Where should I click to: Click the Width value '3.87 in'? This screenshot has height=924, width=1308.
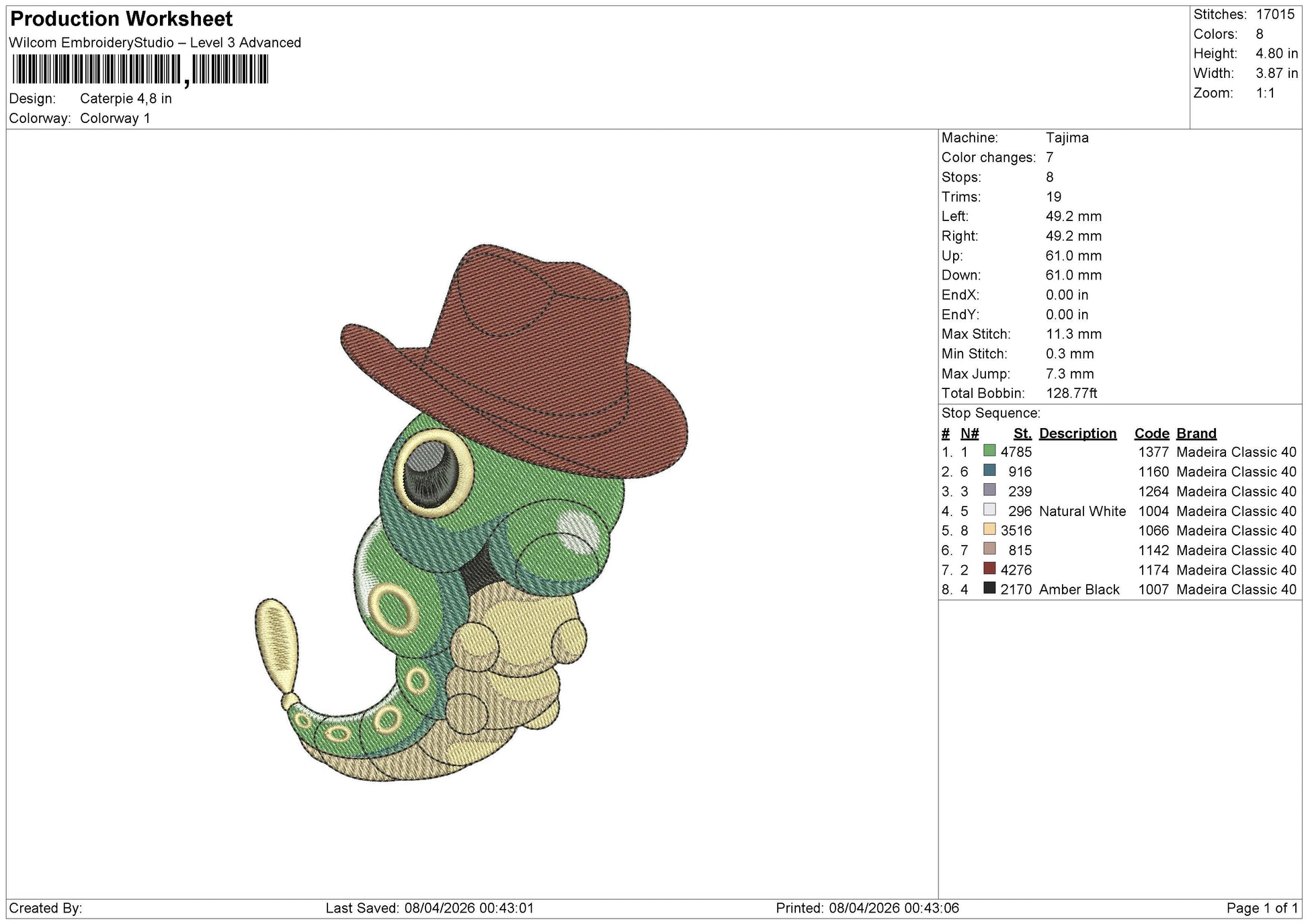click(x=1276, y=73)
